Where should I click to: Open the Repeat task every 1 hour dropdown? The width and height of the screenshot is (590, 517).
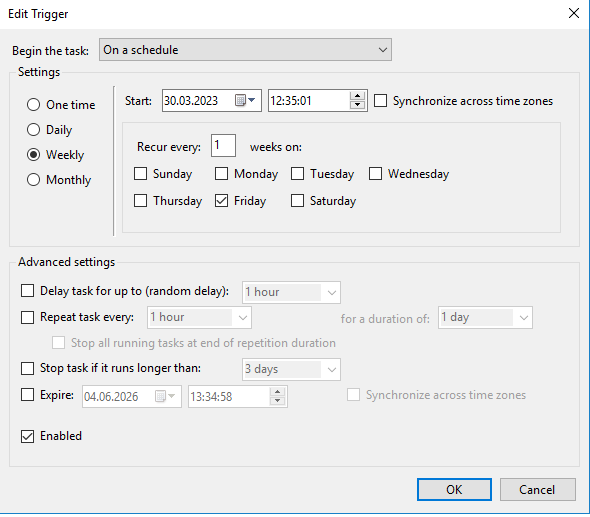[x=199, y=318]
